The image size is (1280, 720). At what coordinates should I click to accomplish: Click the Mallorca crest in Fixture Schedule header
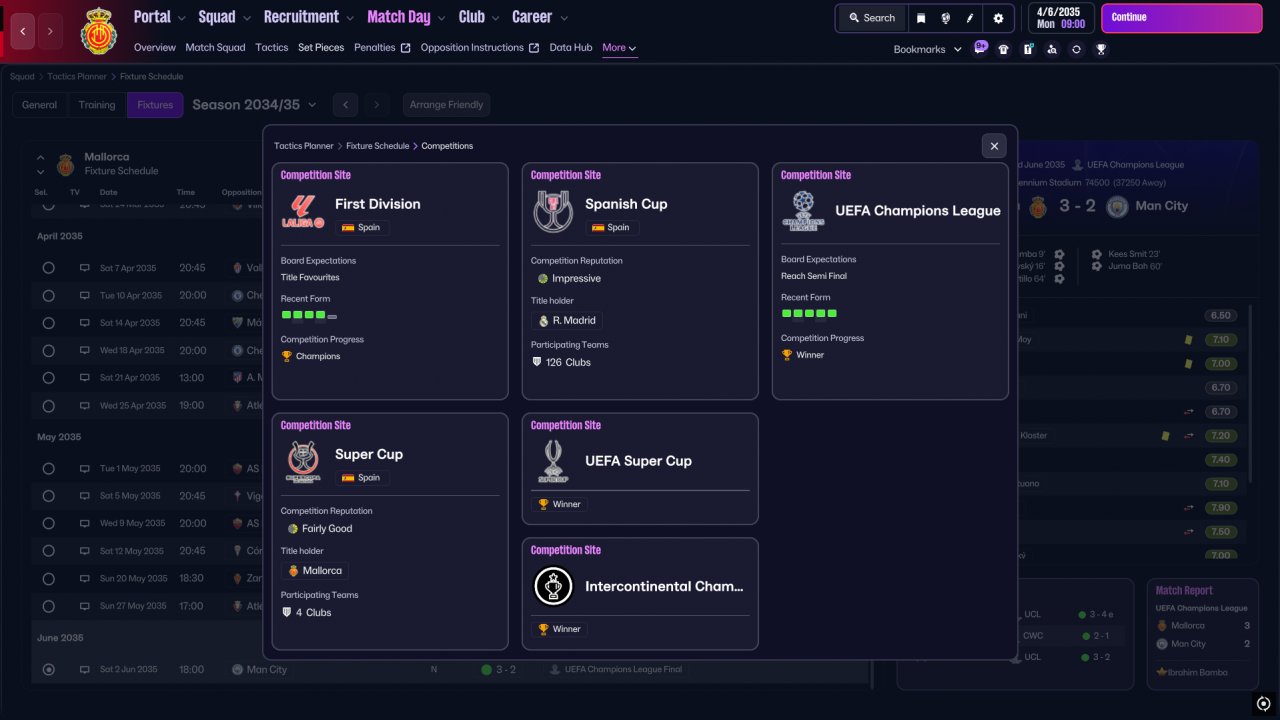[66, 164]
